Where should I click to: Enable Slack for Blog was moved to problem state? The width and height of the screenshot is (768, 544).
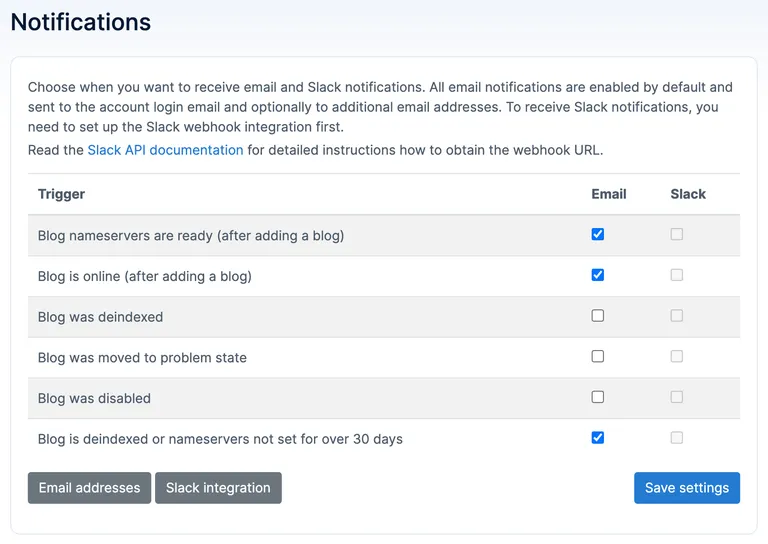coord(676,356)
